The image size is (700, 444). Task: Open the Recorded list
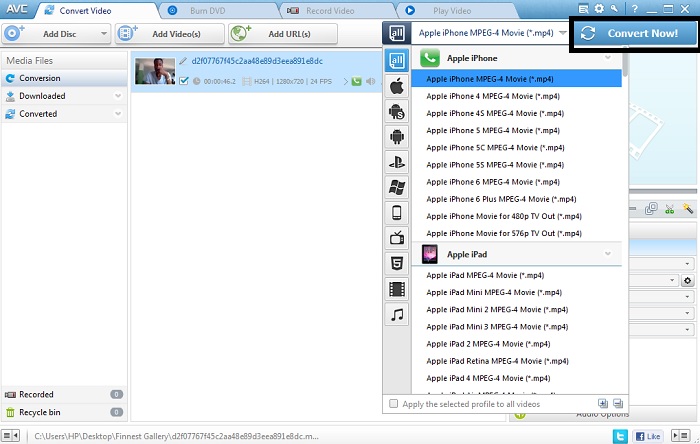64,394
